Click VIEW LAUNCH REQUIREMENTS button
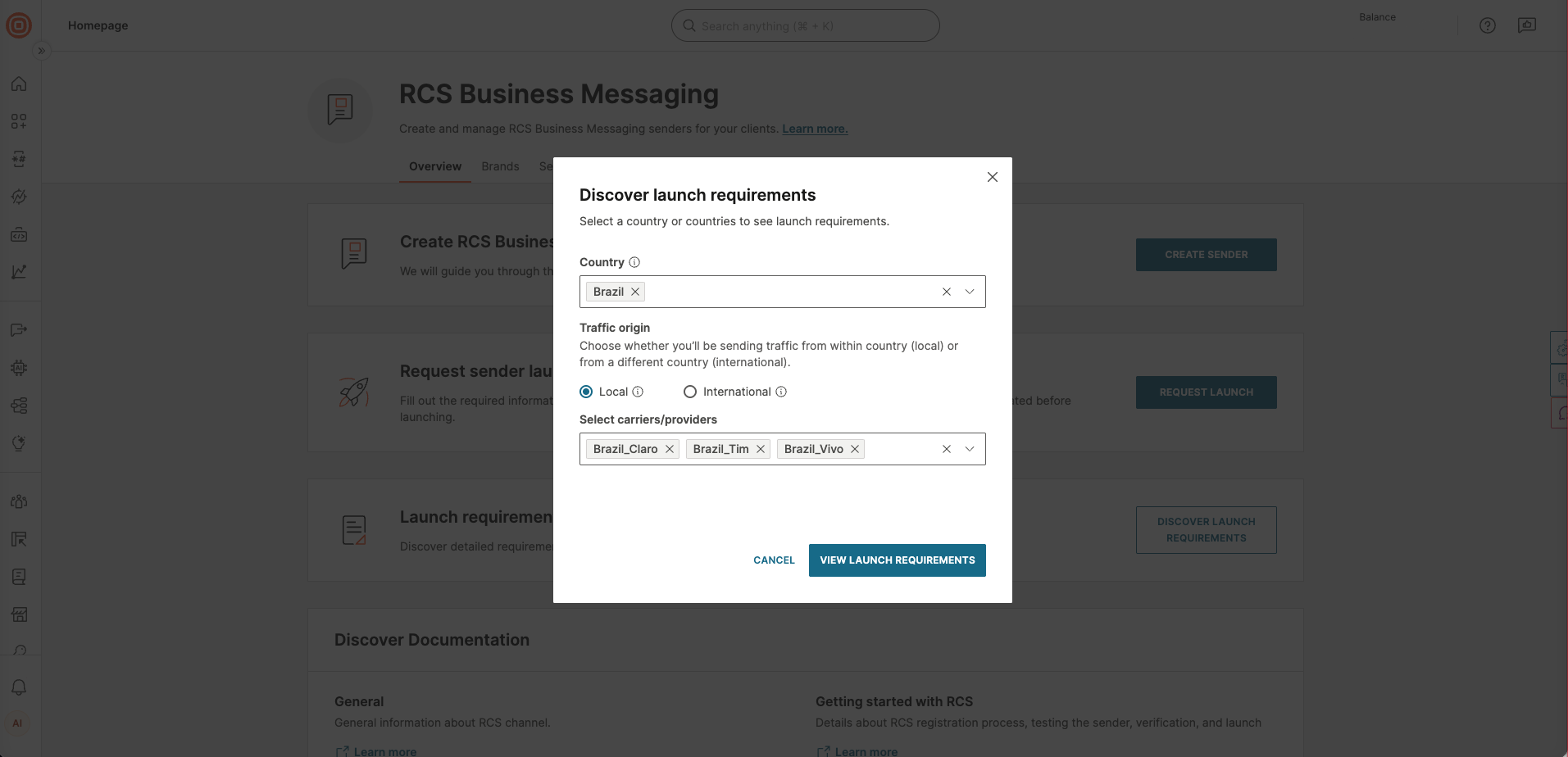 pos(897,560)
